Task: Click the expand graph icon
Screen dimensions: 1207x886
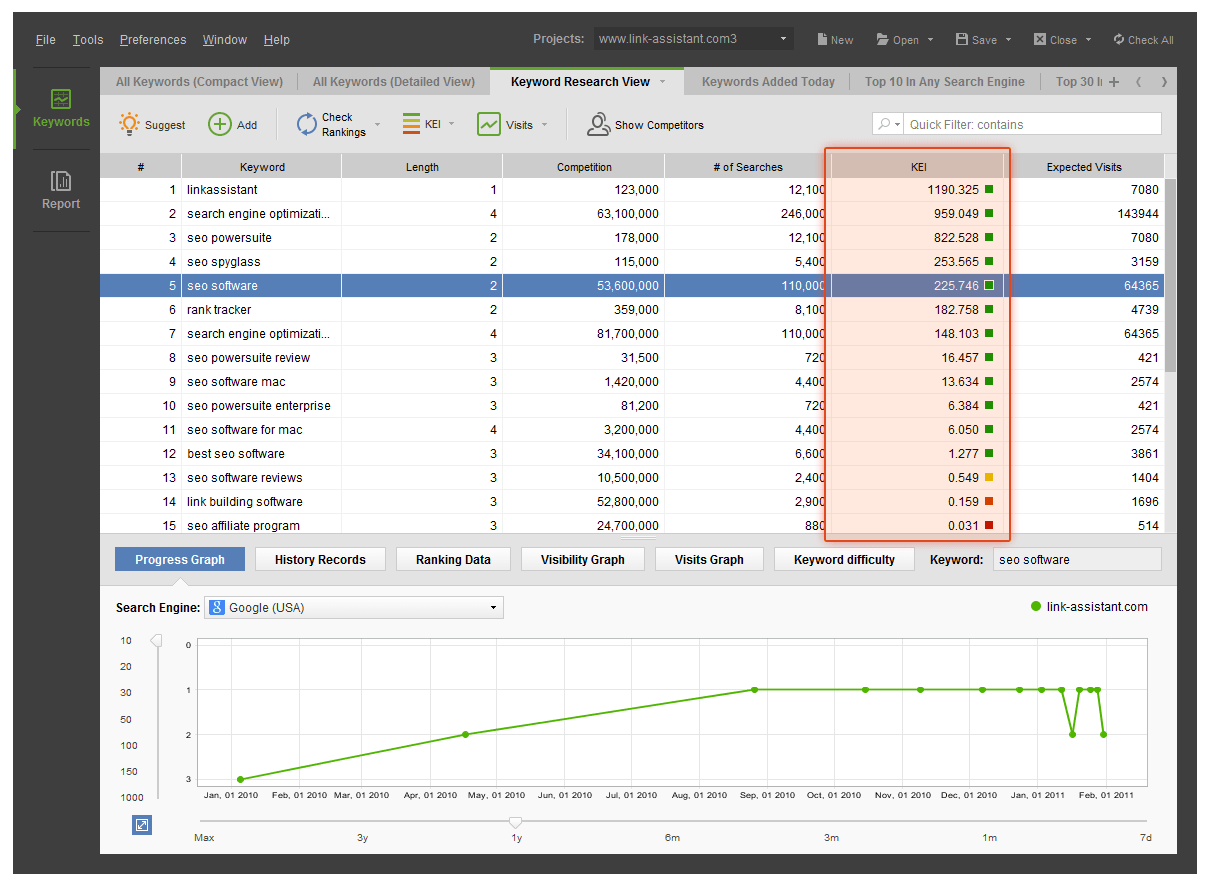Action: pyautogui.click(x=142, y=825)
